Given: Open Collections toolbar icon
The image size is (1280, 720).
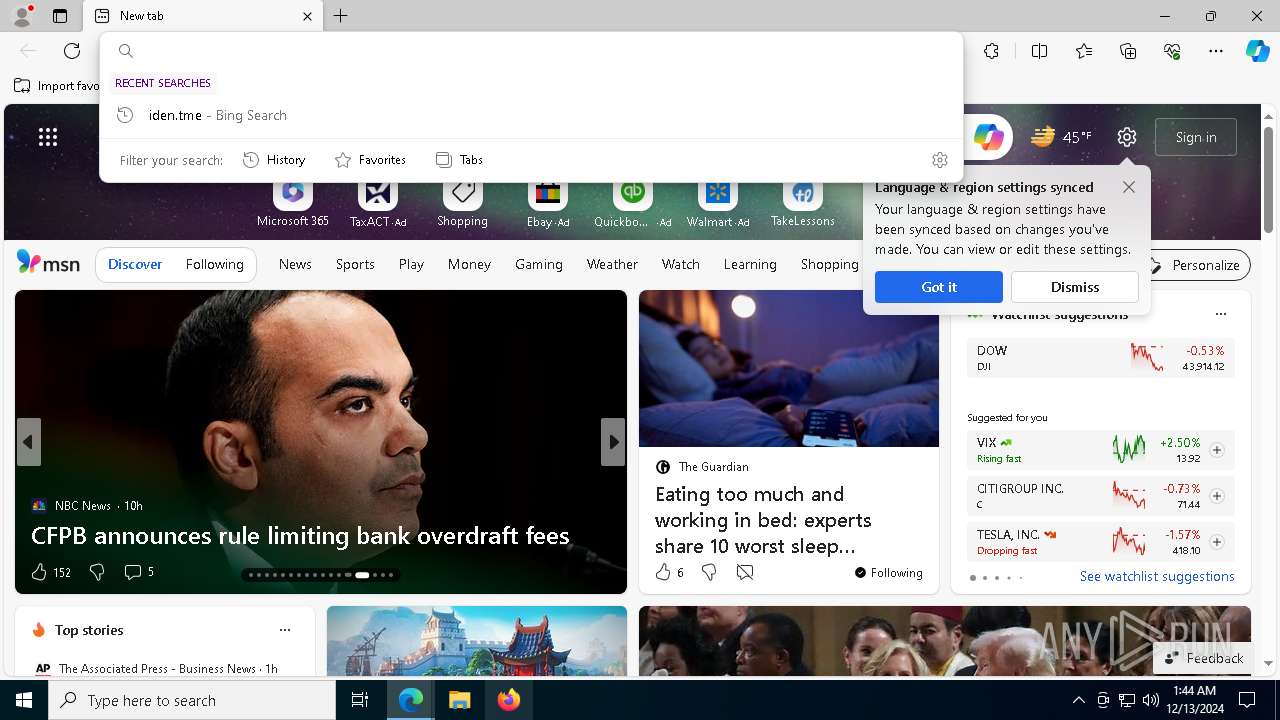Looking at the screenshot, I should tap(1128, 51).
